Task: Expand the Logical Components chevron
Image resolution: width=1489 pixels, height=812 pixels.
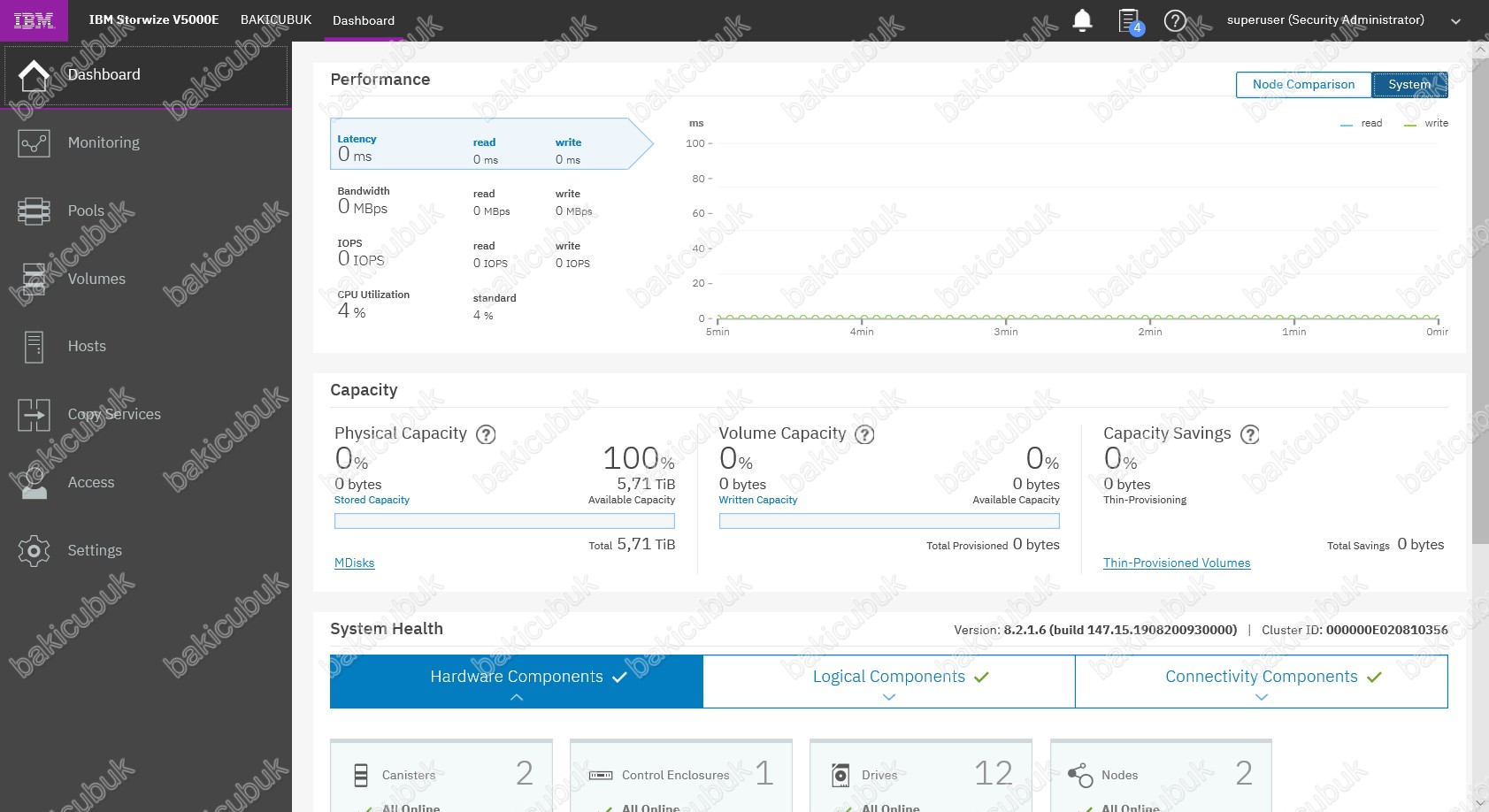Action: tap(889, 698)
